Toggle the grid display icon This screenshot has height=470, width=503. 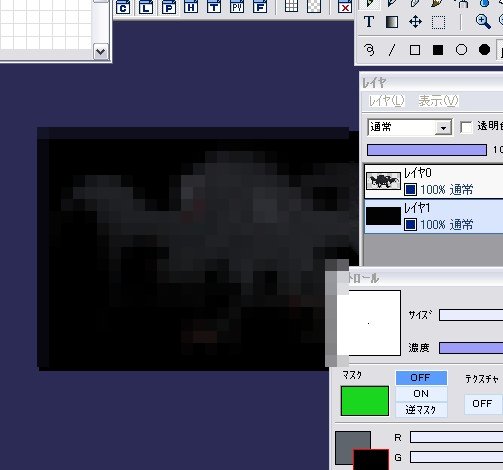point(291,6)
